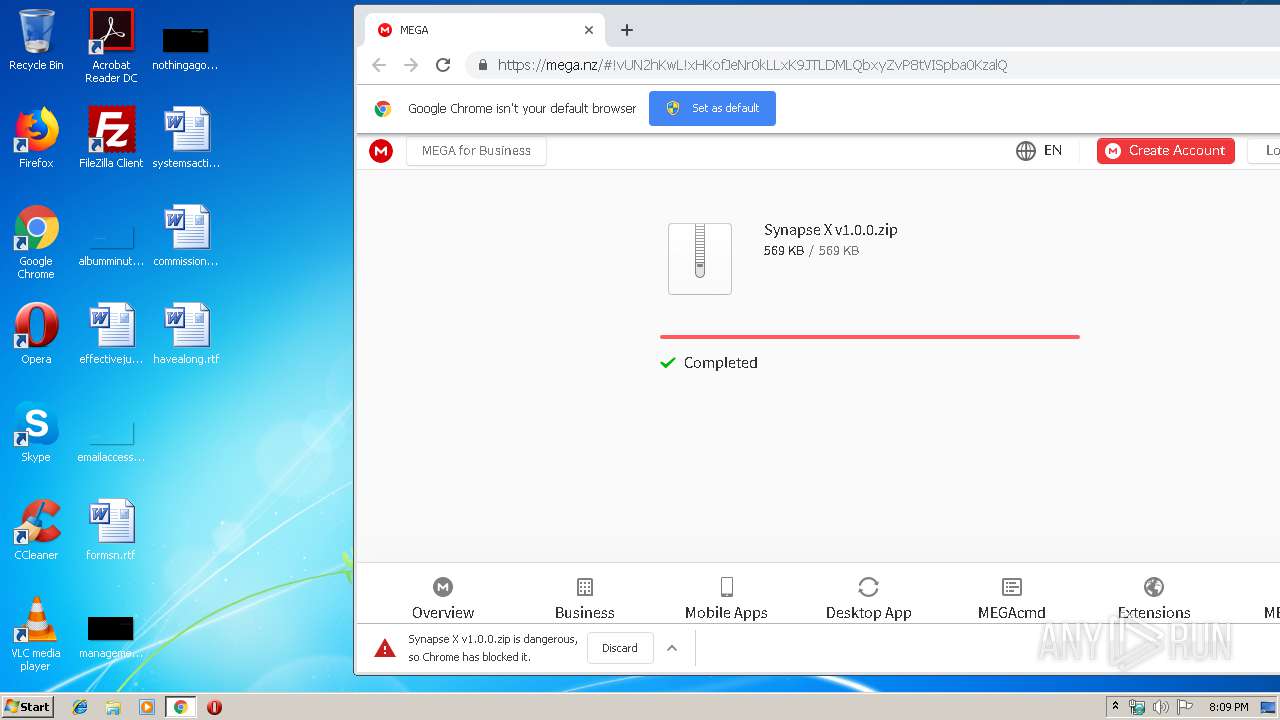Launch Opera browser desktop icon
Viewport: 1280px width, 720px height.
coord(36,334)
